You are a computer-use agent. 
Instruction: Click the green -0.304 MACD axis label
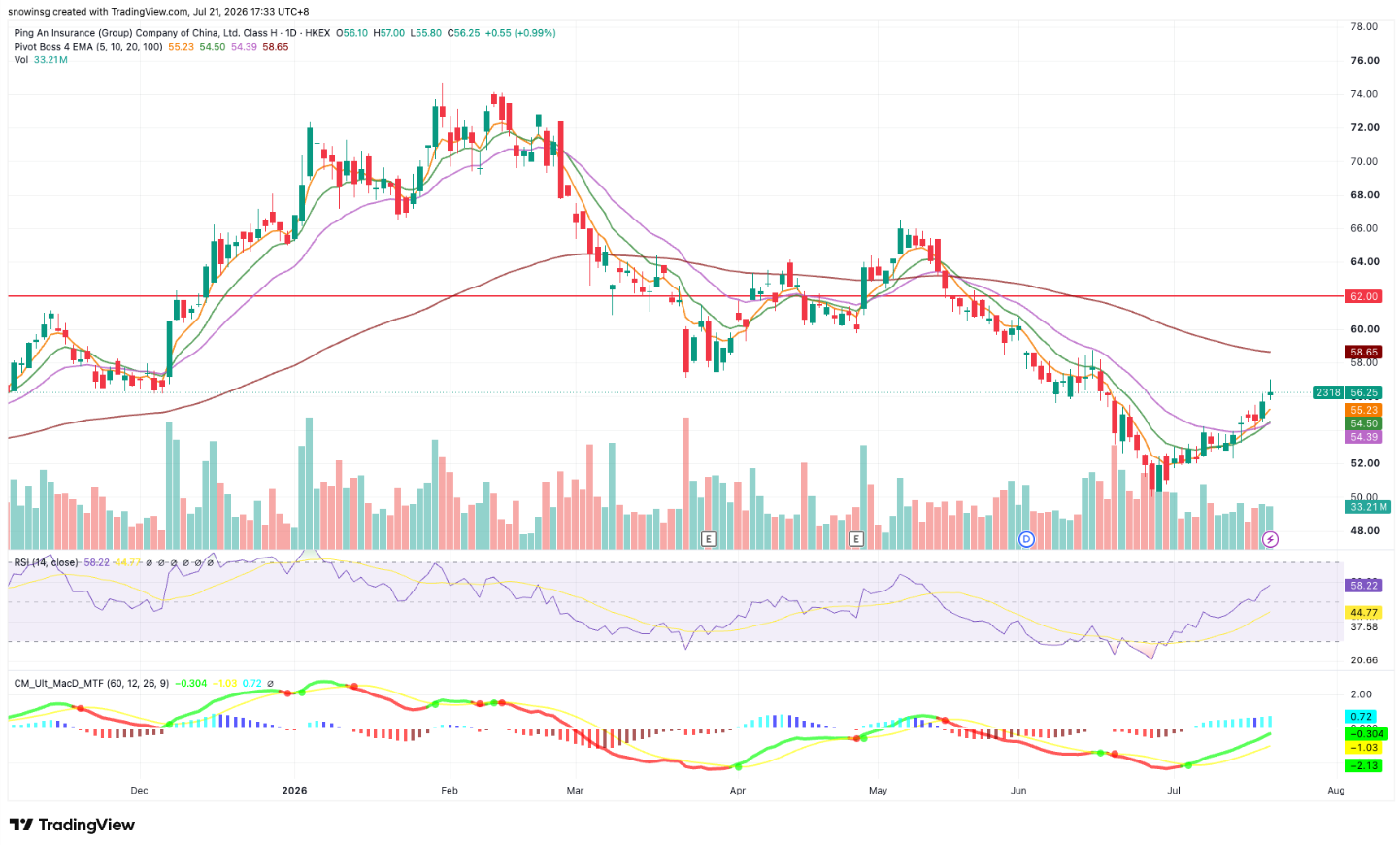[x=1365, y=734]
